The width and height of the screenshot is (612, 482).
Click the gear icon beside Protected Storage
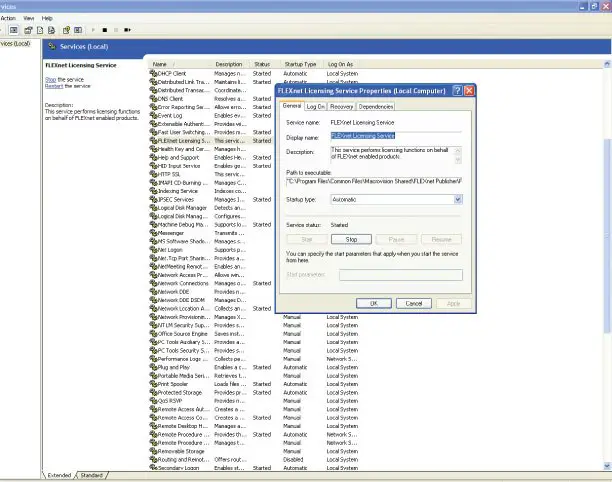153,393
